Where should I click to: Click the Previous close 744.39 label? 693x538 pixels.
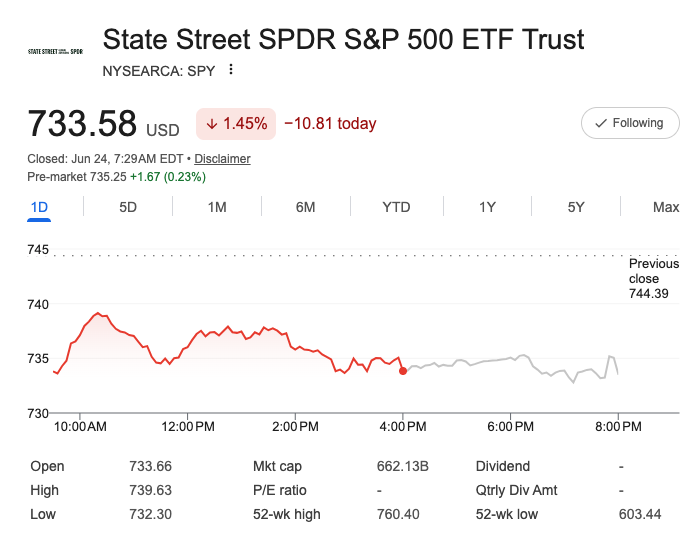point(654,279)
